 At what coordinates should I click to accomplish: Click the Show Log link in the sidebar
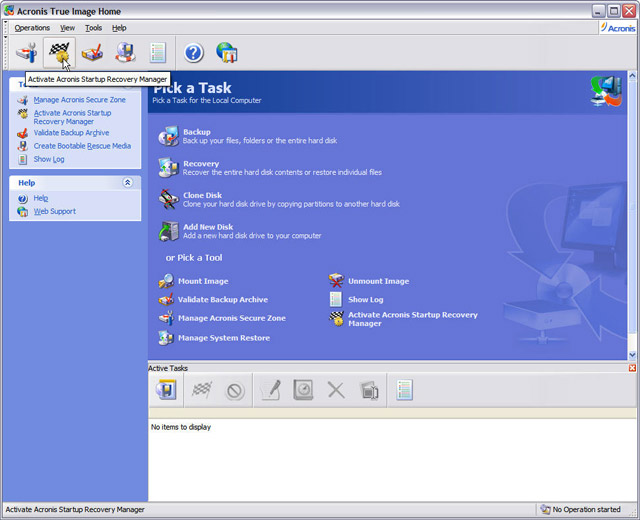49,159
